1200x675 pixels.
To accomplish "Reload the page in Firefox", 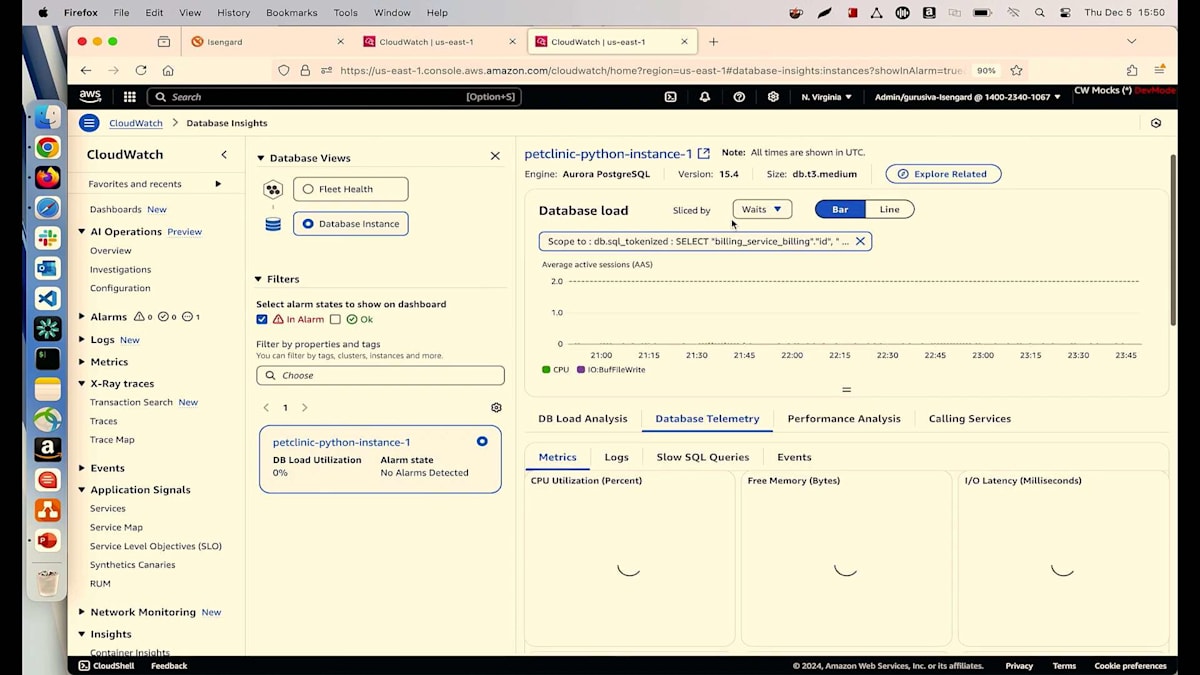I will click(141, 70).
